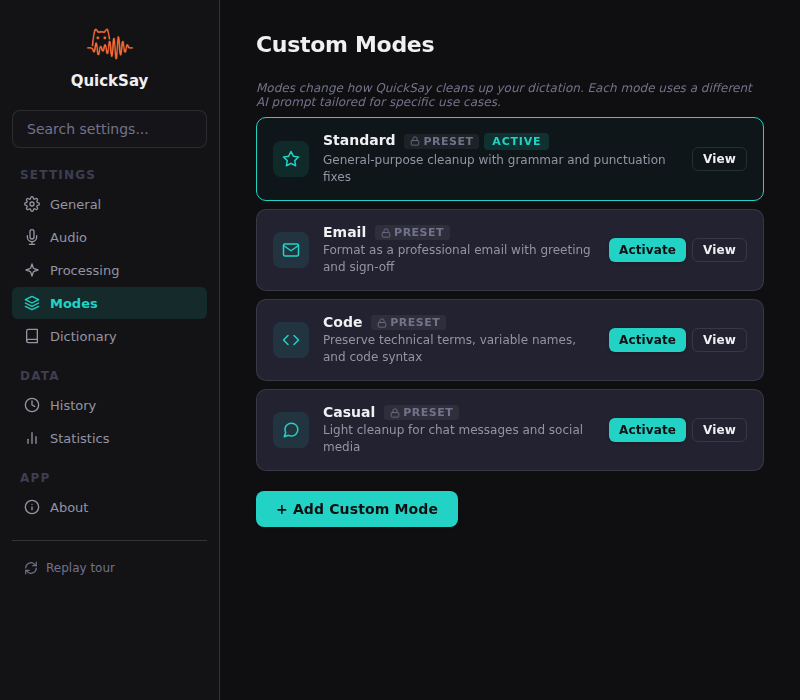
Task: Click the QuickSay cat logo
Action: click(109, 42)
